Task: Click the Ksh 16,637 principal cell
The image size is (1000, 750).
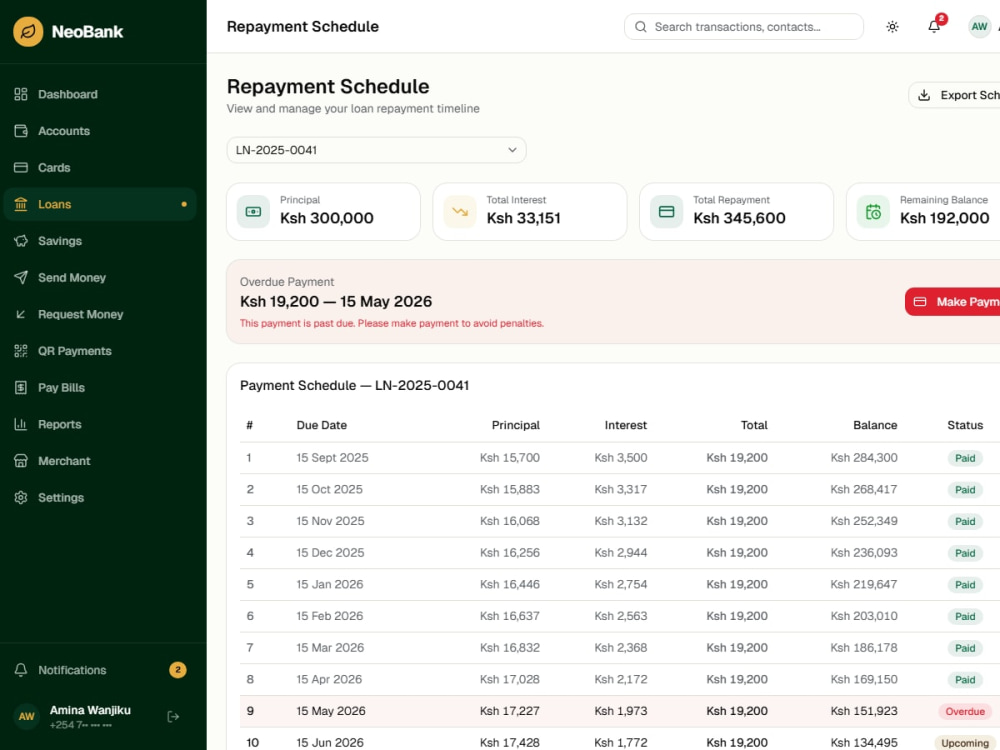Action: (x=510, y=616)
